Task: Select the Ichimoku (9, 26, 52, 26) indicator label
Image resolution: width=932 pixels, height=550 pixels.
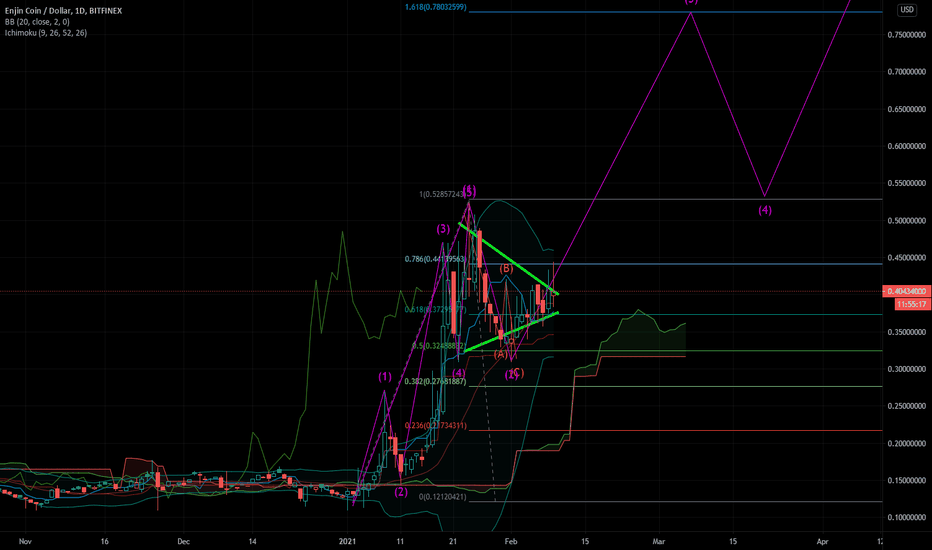Action: click(46, 33)
